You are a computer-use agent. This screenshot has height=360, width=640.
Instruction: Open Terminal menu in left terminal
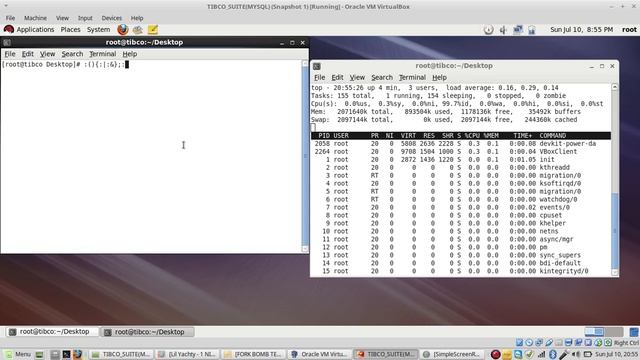[102, 54]
